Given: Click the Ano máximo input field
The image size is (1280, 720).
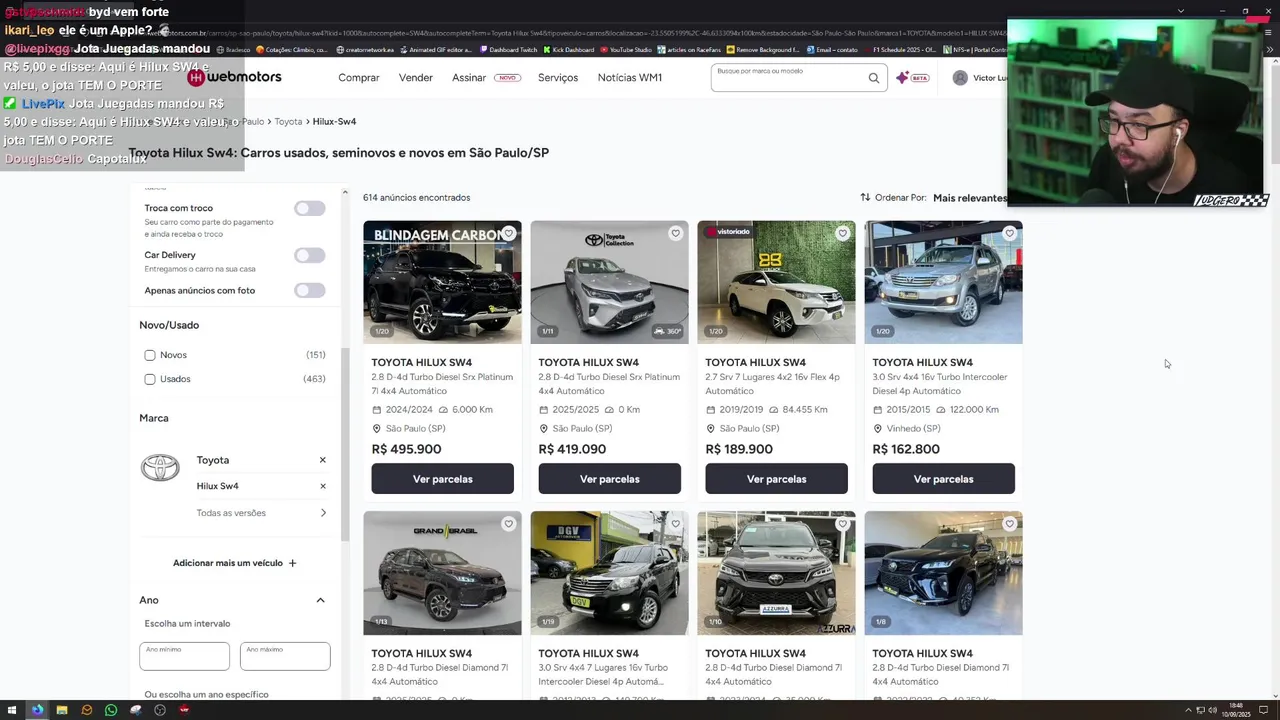Looking at the screenshot, I should (x=285, y=656).
